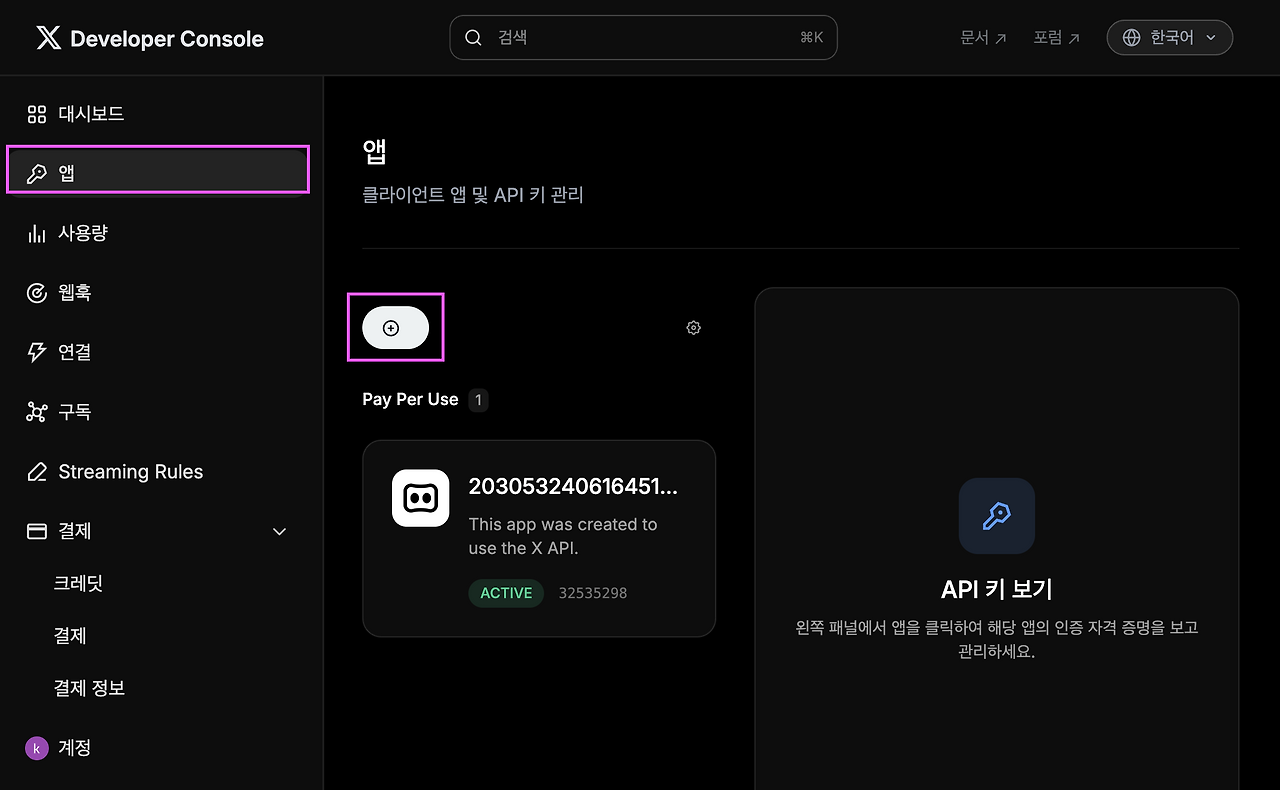The image size is (1280, 790).
Task: Open app settings with the gear icon
Action: pos(694,328)
